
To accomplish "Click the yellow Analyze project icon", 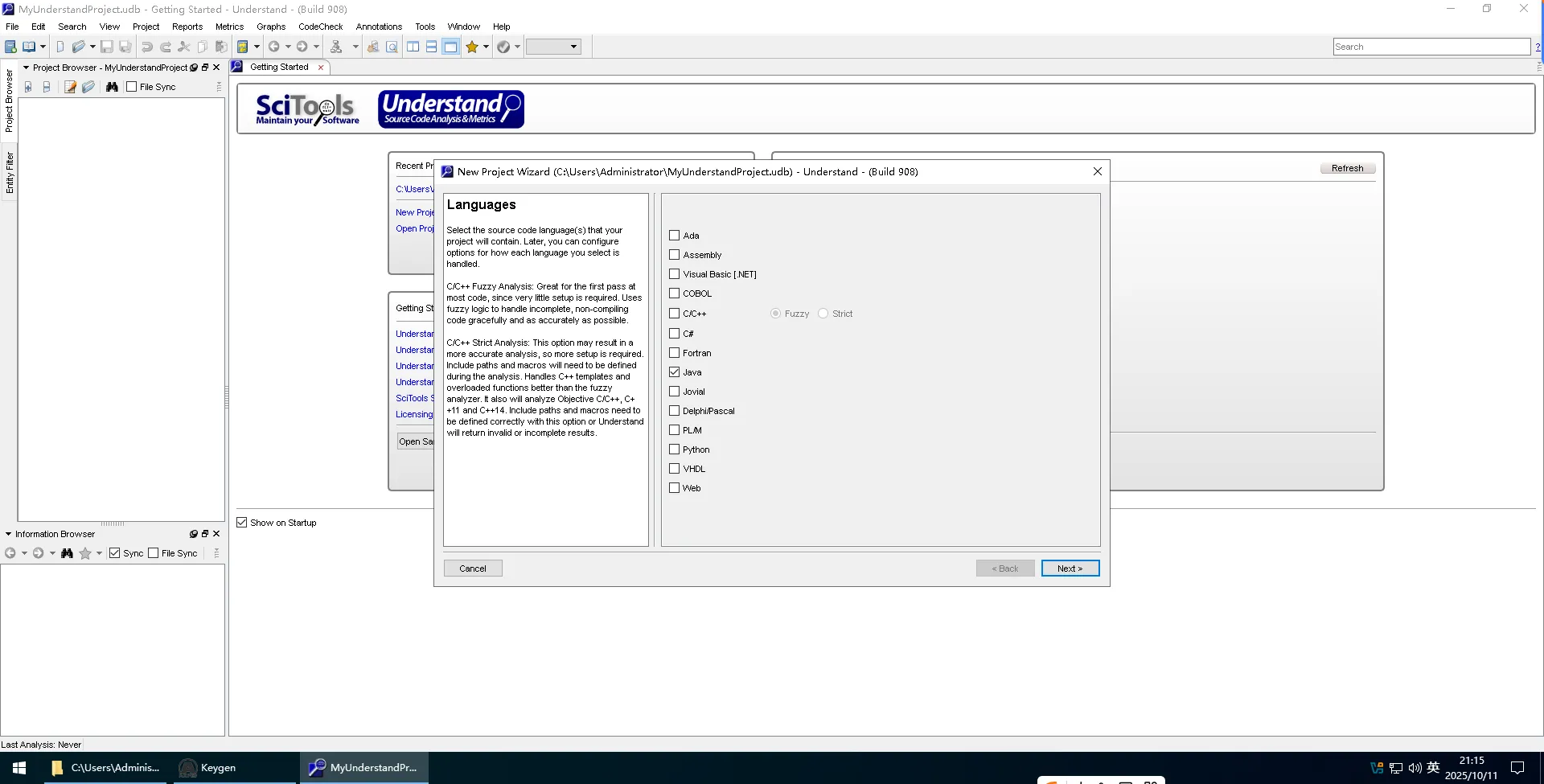I will 242,47.
